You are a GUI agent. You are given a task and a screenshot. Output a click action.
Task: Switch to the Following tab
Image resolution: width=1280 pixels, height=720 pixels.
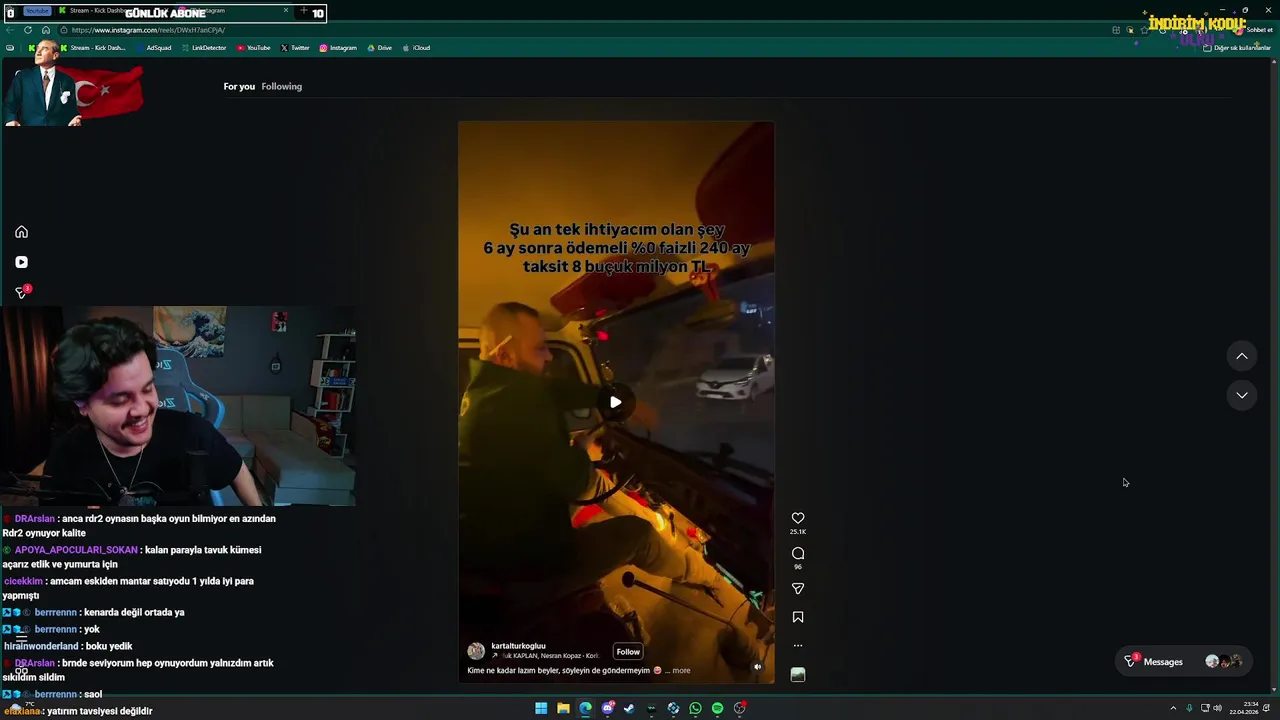coord(282,86)
